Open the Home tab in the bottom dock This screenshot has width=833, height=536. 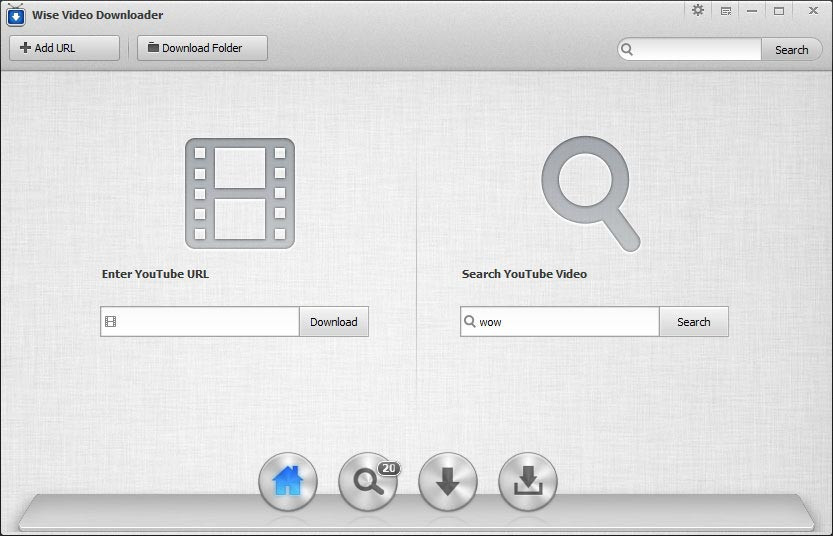pyautogui.click(x=288, y=481)
